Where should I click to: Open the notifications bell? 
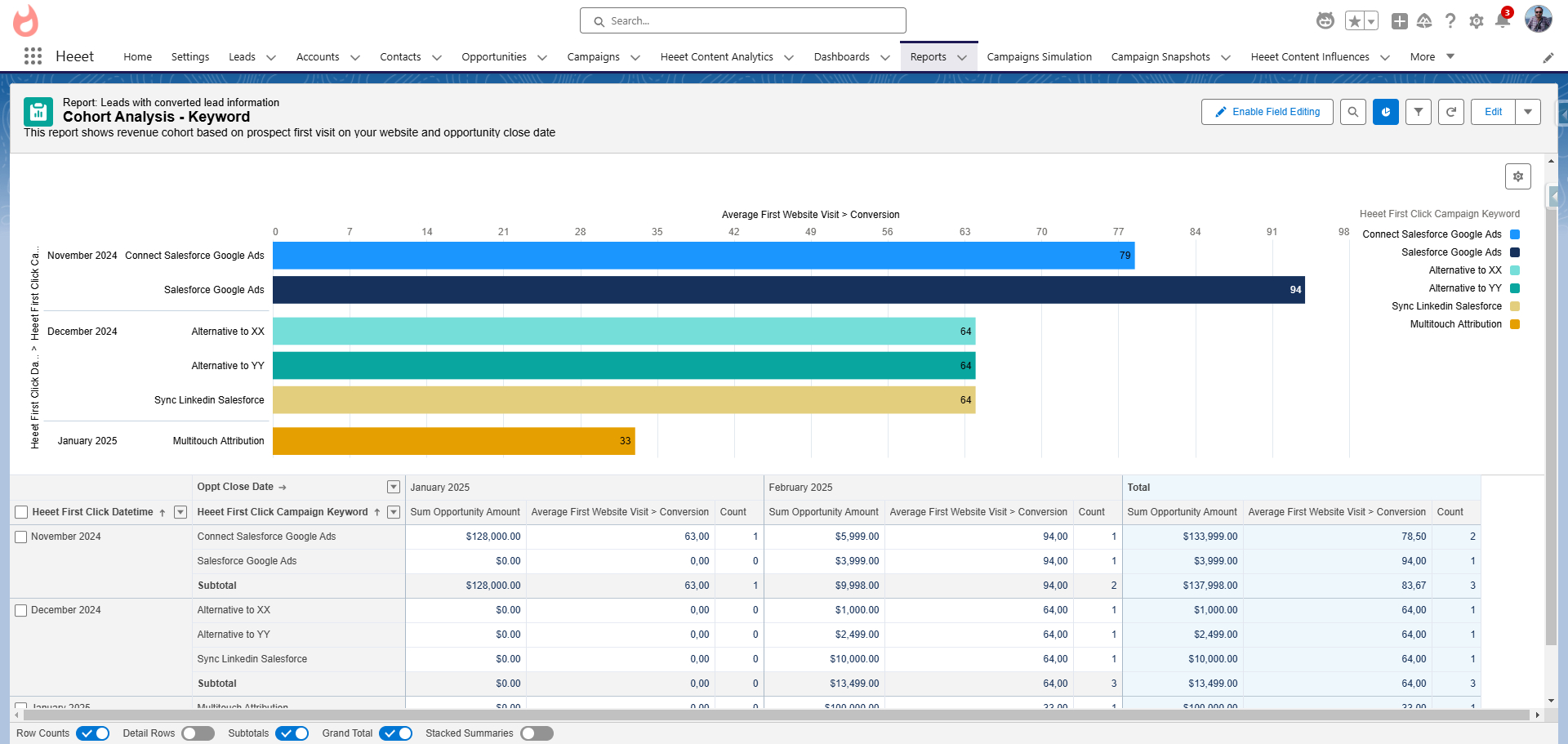1503,20
